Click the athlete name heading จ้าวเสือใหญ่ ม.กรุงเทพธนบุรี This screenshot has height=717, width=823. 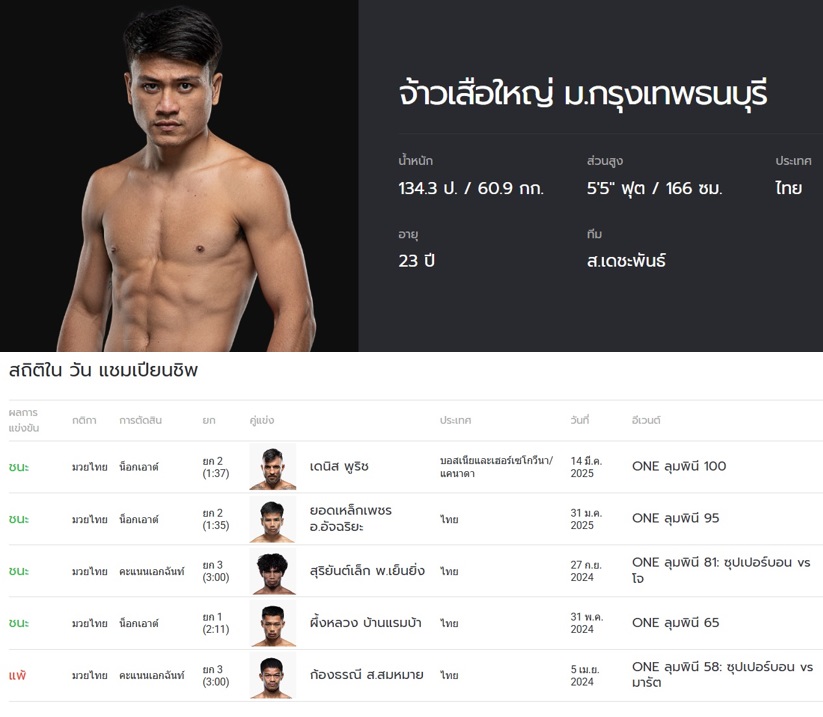click(582, 96)
